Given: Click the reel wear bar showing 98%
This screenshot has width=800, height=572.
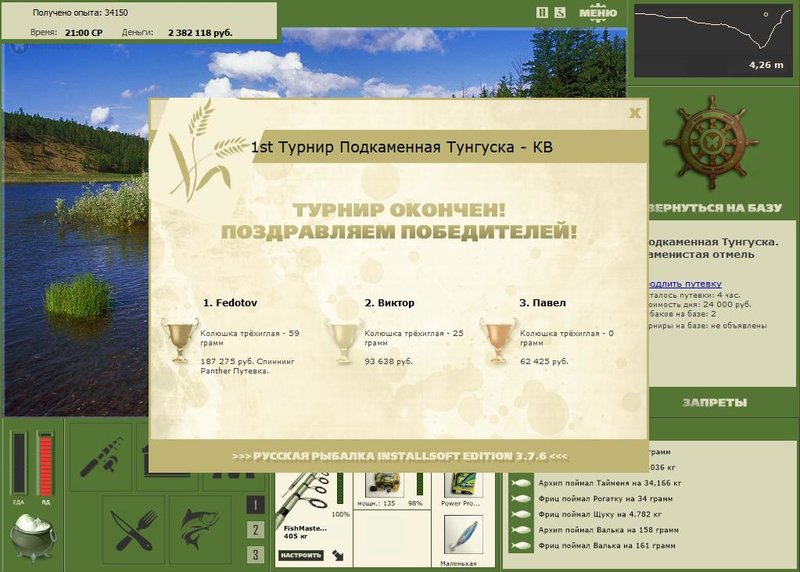Looking at the screenshot, I should 420,484.
